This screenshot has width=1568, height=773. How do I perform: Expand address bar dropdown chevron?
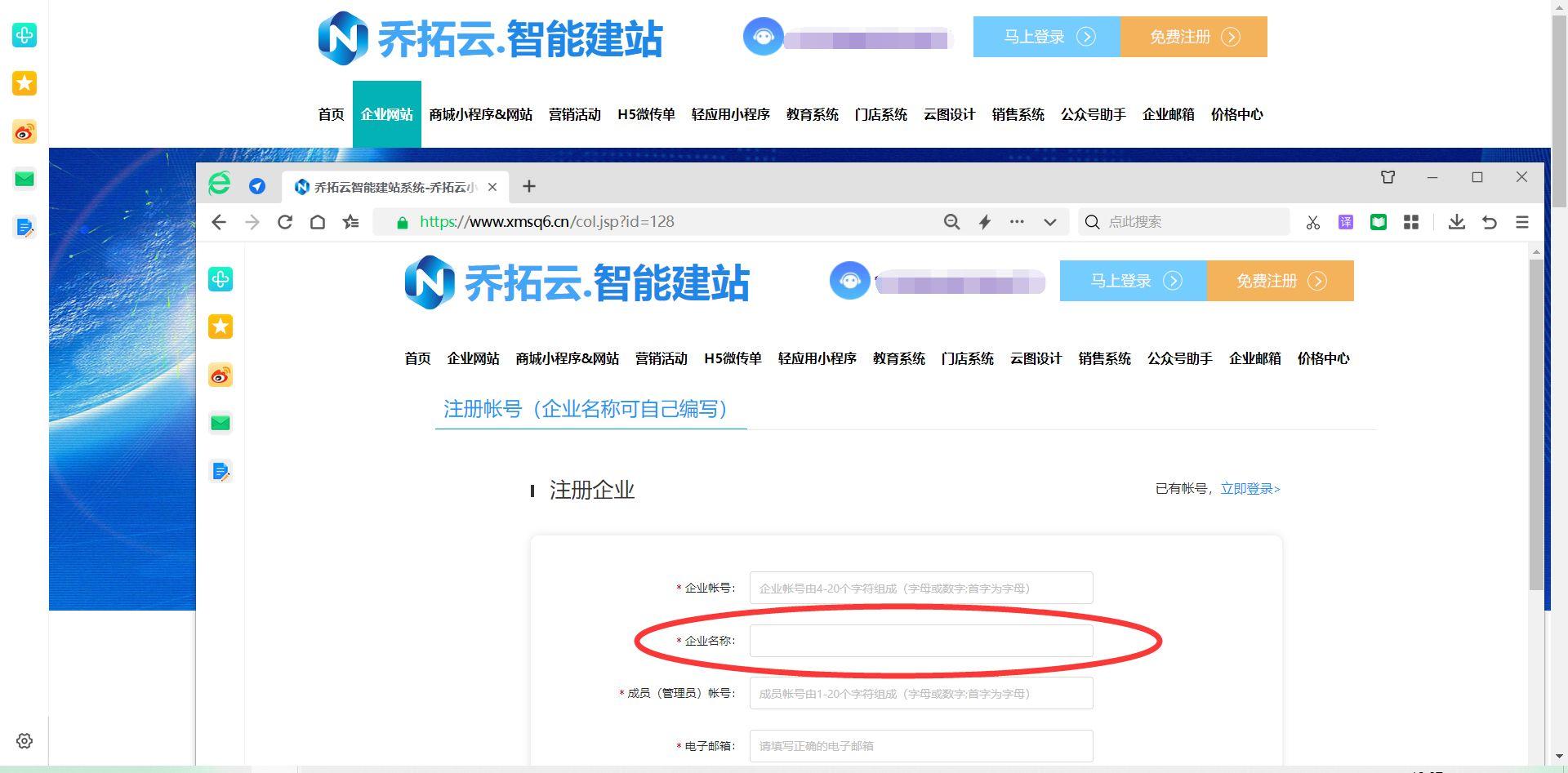pyautogui.click(x=1050, y=222)
